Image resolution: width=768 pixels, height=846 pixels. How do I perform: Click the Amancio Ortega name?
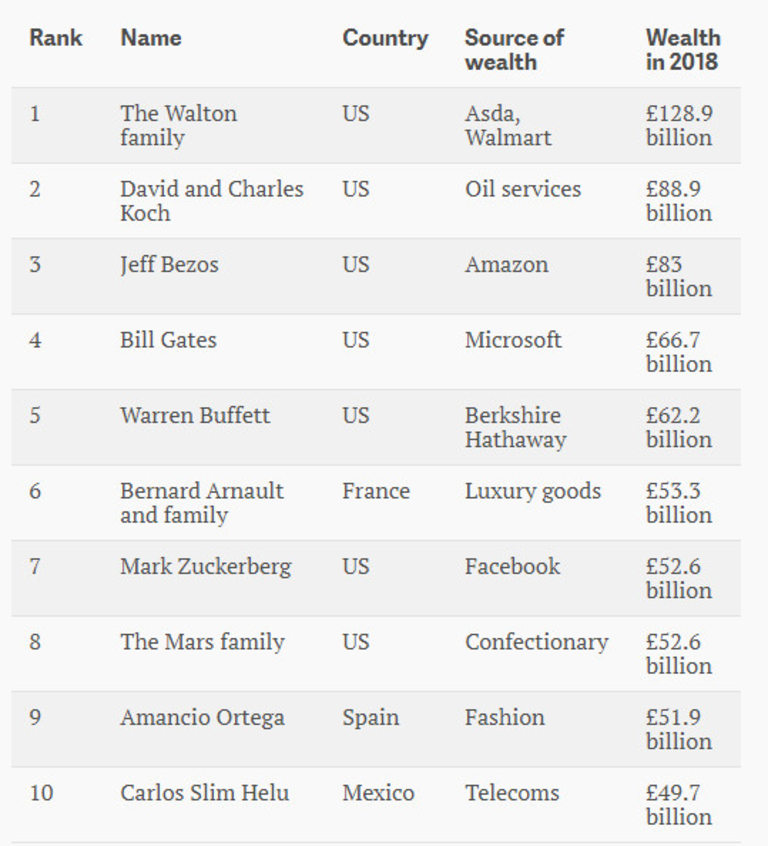[x=202, y=717]
